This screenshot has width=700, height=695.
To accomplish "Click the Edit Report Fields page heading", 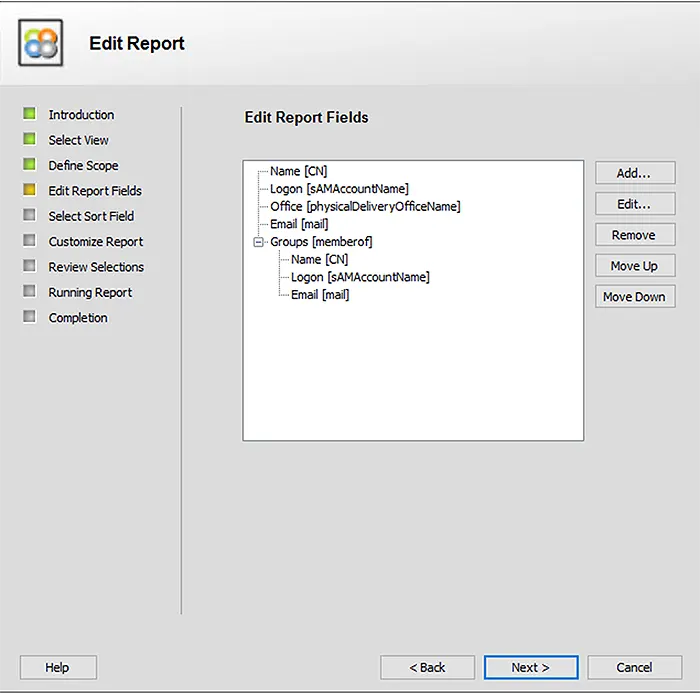I will 306,117.
